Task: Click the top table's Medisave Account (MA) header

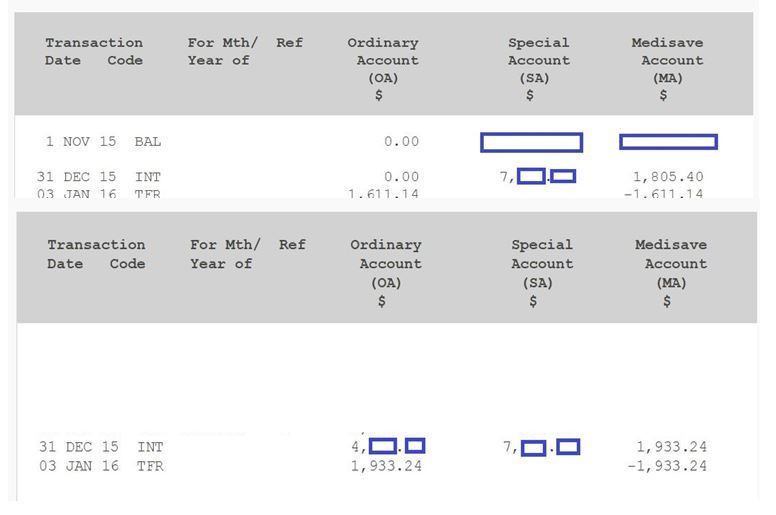Action: click(x=667, y=69)
